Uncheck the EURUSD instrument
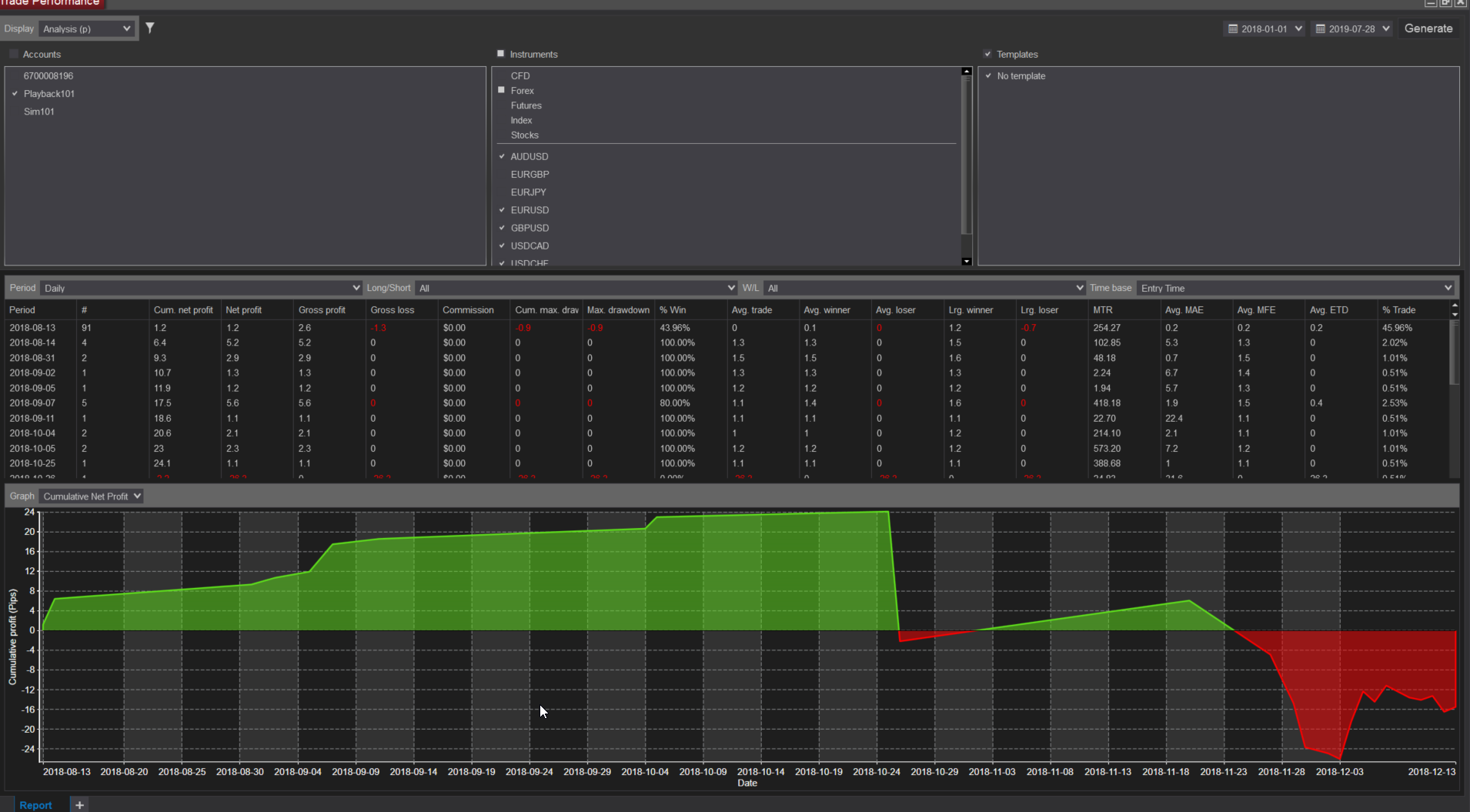Viewport: 1470px width, 812px height. (x=502, y=210)
